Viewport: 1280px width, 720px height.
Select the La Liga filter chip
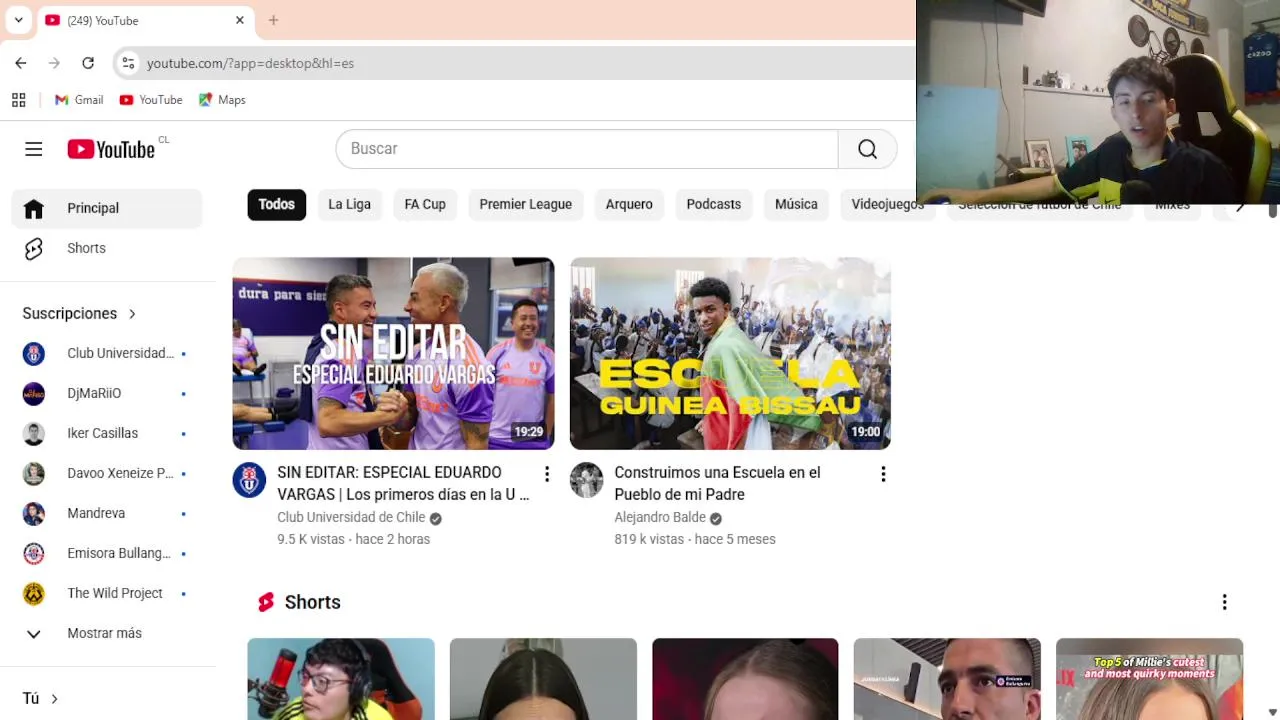[x=349, y=204]
